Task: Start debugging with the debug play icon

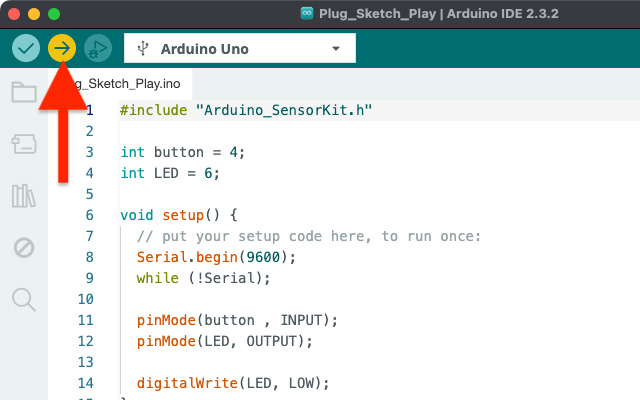Action: [97, 48]
